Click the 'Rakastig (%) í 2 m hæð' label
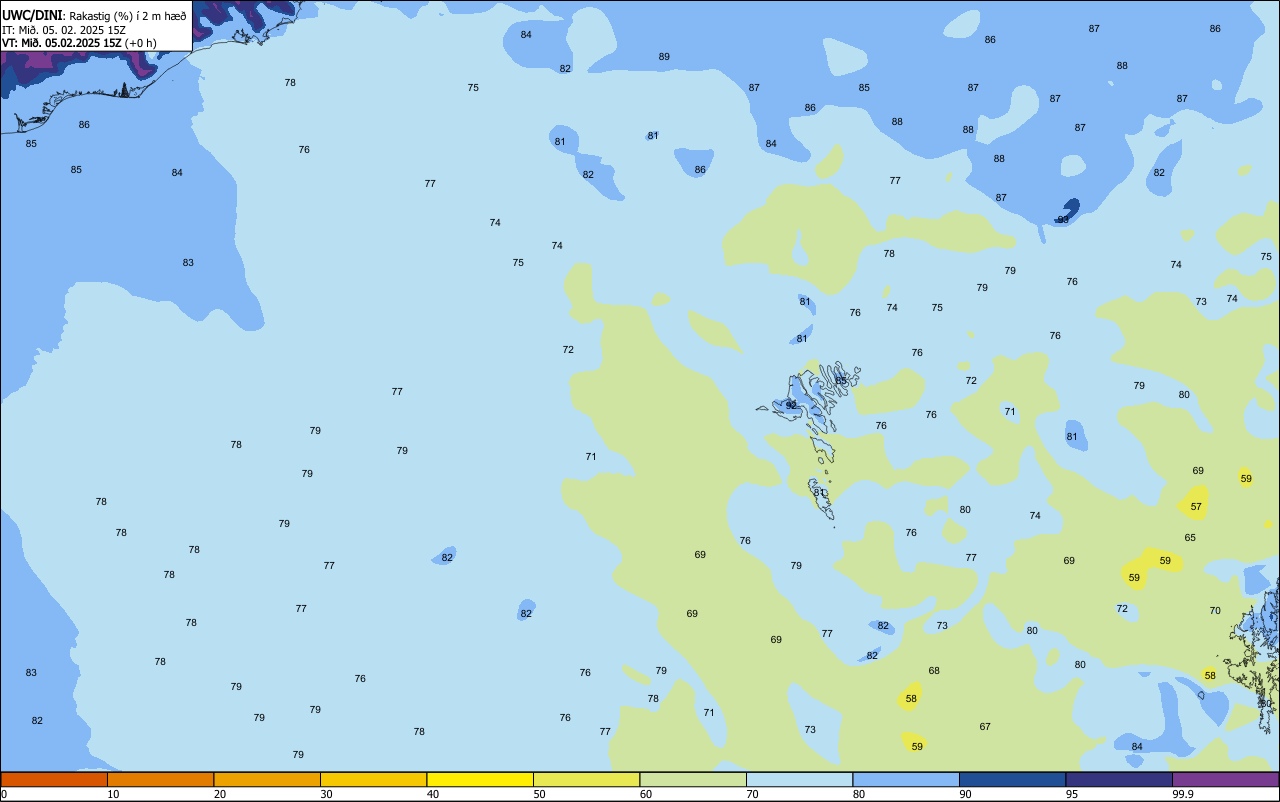The image size is (1280, 802). (x=127, y=16)
